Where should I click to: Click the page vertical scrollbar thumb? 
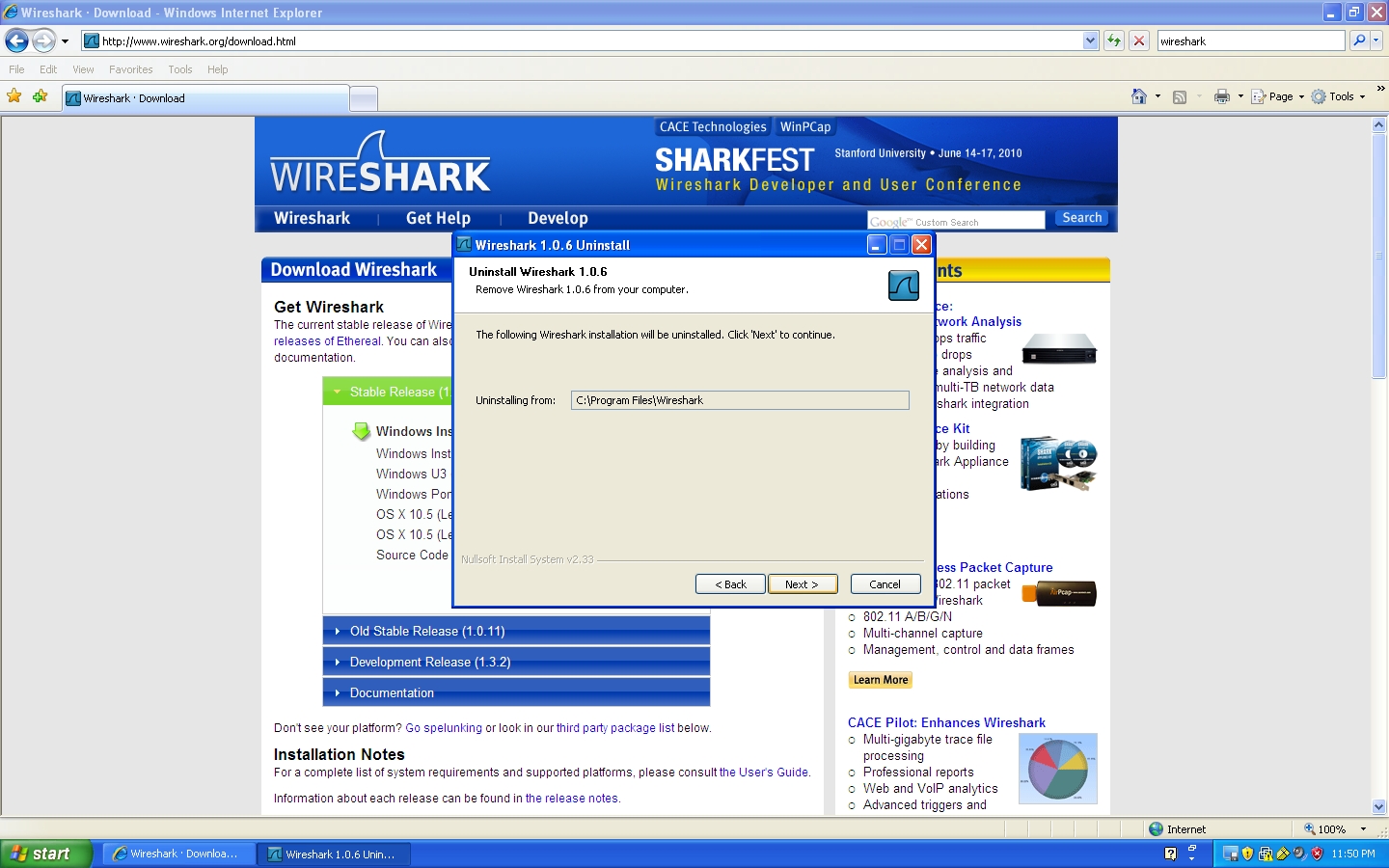pos(1378,257)
